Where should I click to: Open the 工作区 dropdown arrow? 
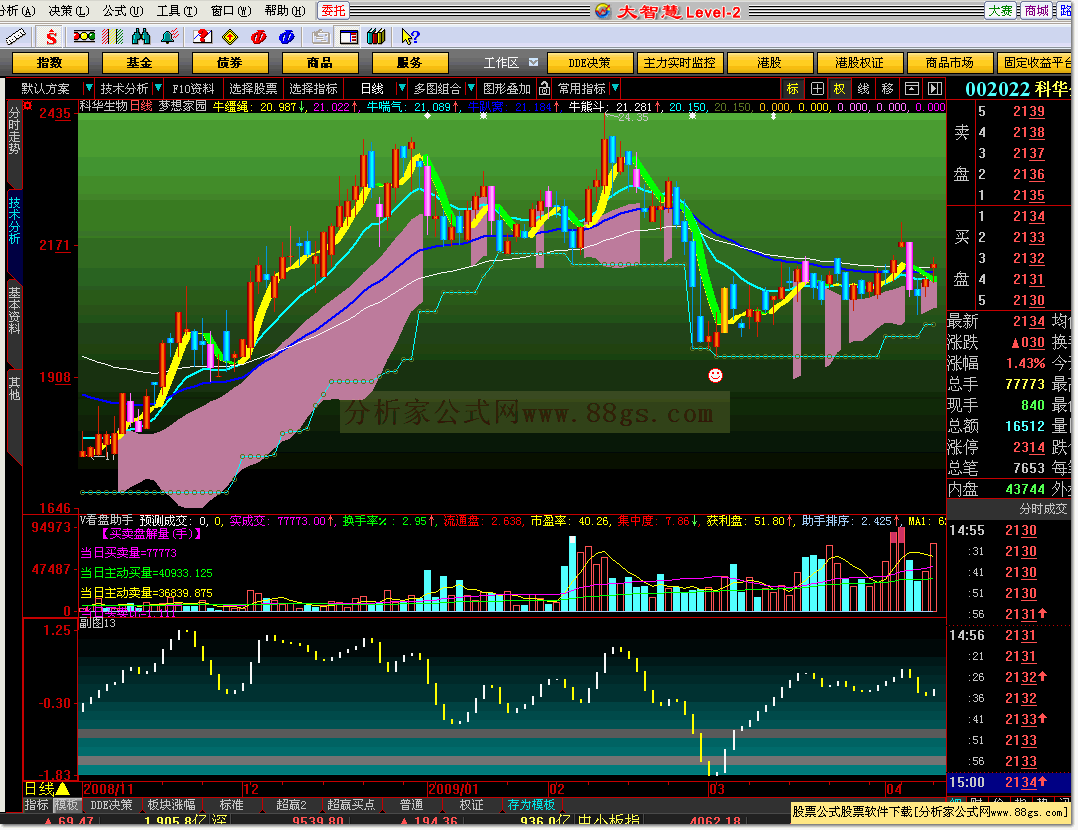(534, 63)
